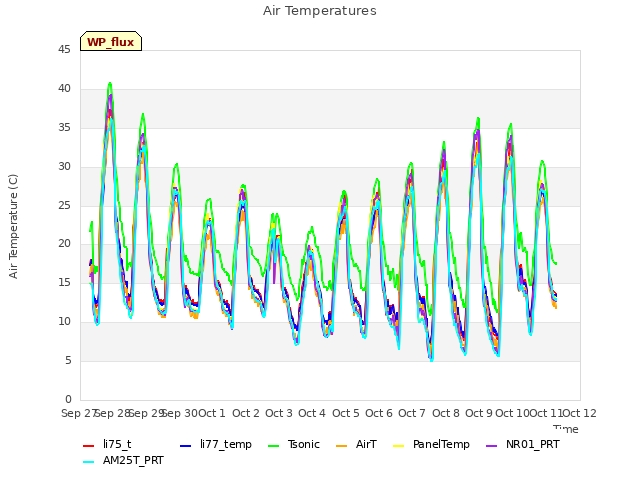Click the Oct 12 x-axis tick label
This screenshot has height=480, width=640.
pyautogui.click(x=580, y=413)
